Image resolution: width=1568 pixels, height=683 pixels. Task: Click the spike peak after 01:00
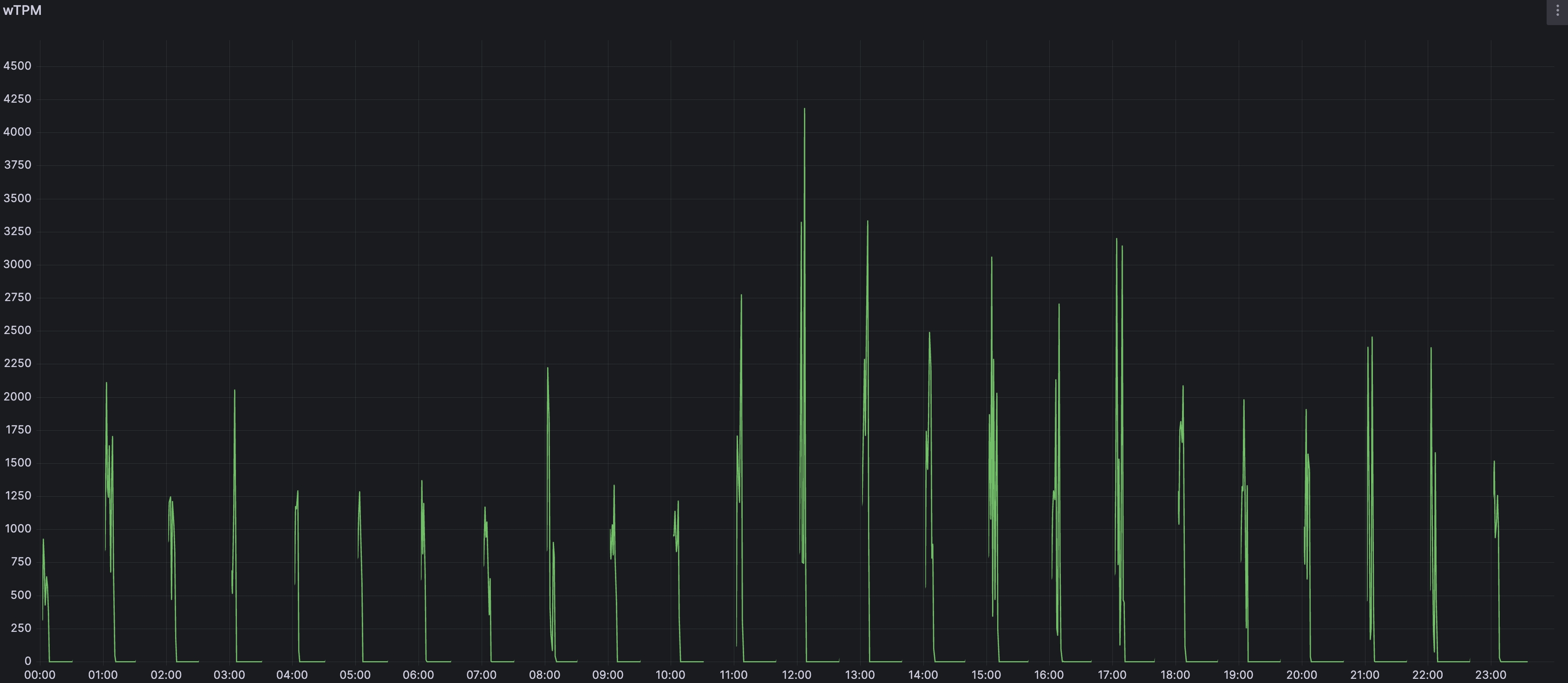106,384
